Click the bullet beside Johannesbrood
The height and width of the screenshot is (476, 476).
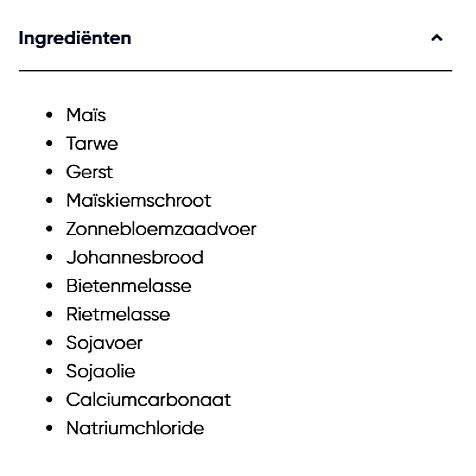pos(49,258)
